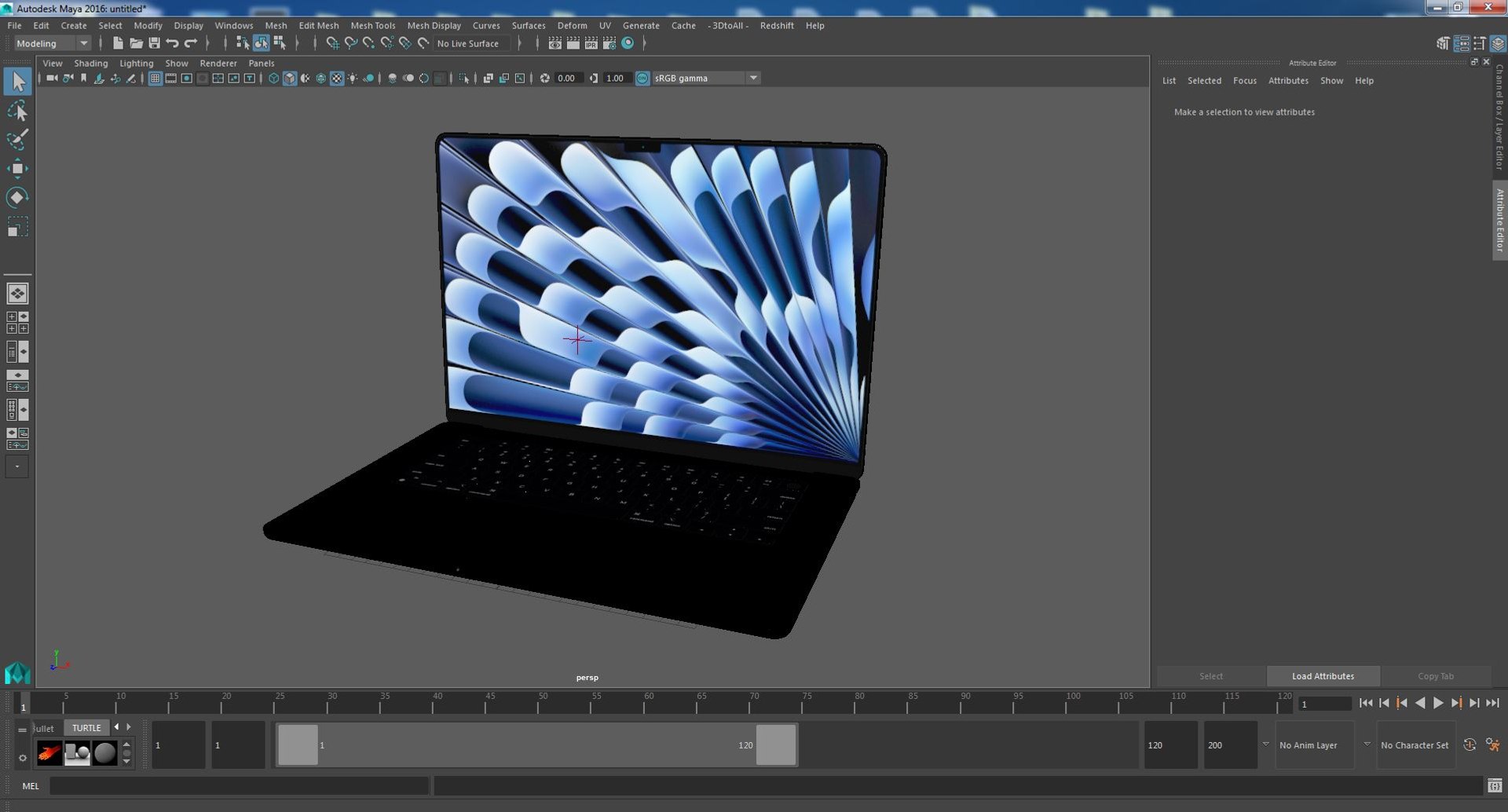Viewport: 1508px width, 812px height.
Task: Play animation forwards
Action: tap(1438, 703)
